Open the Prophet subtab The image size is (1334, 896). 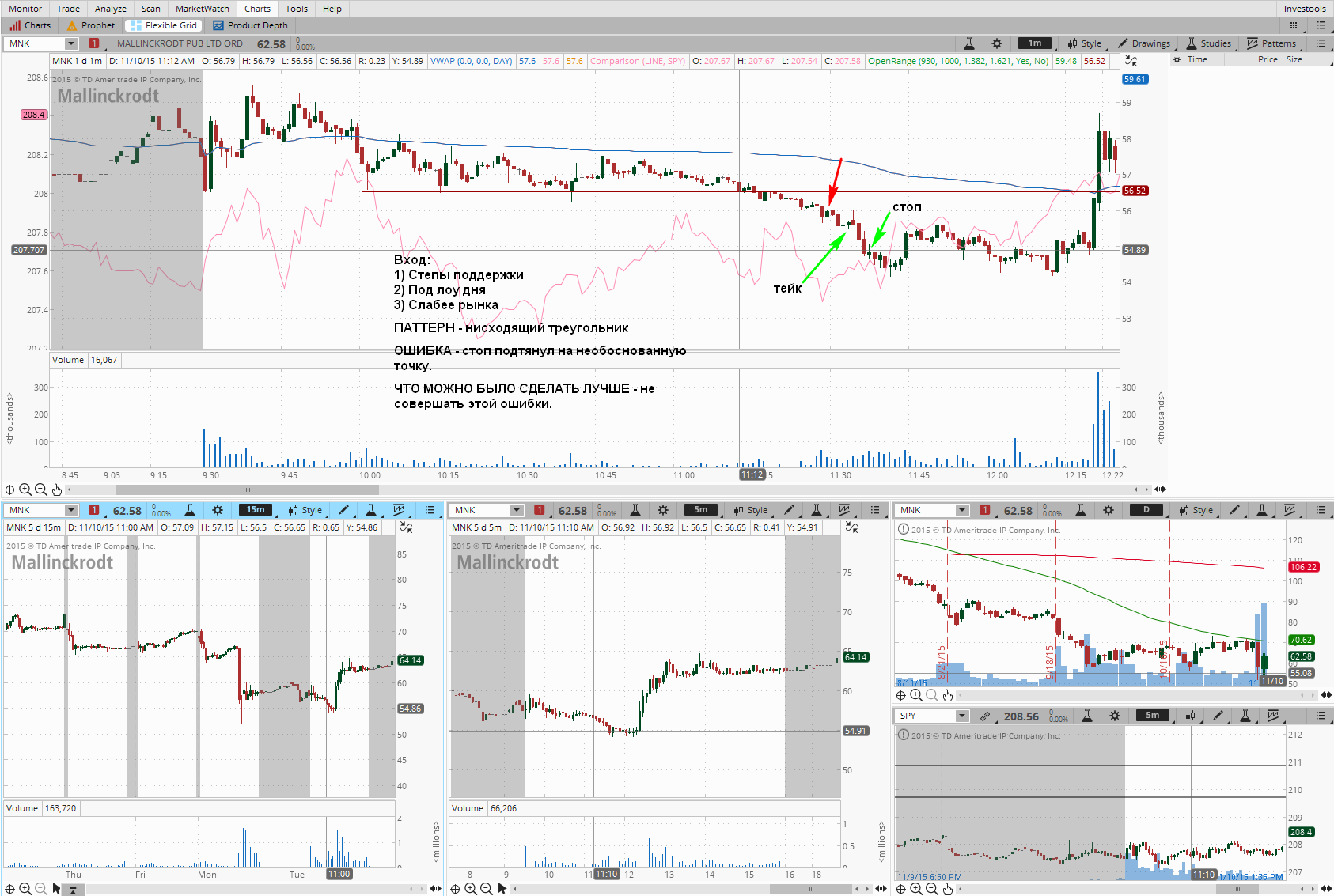(x=91, y=25)
